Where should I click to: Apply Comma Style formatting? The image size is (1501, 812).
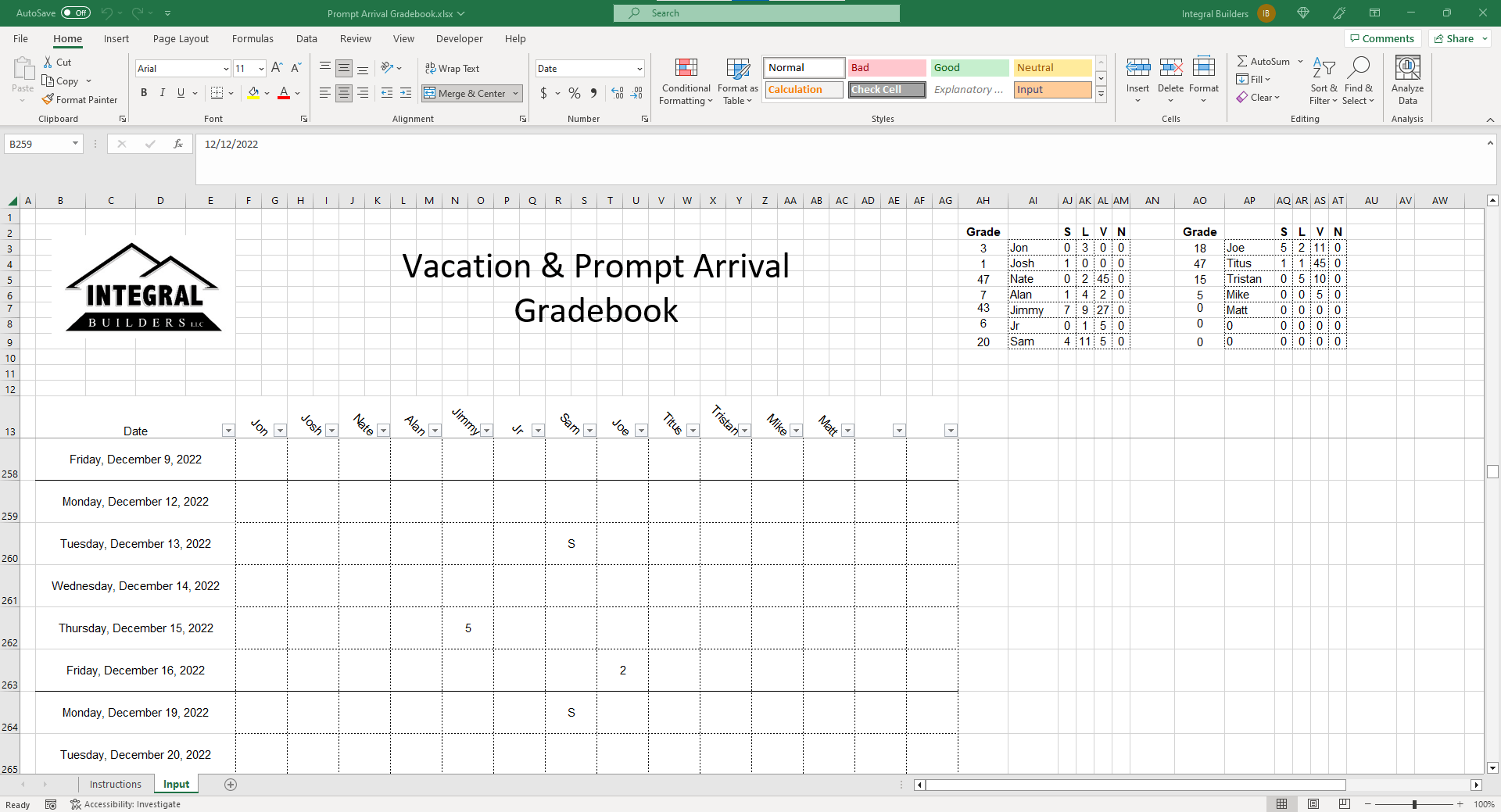tap(594, 93)
